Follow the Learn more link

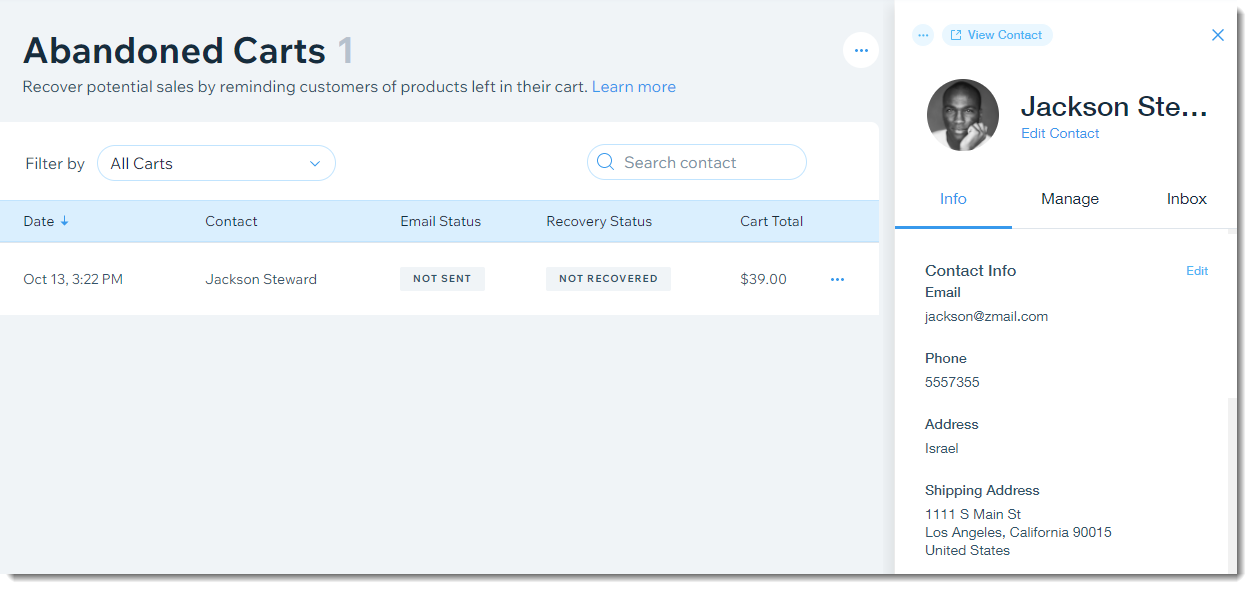[x=634, y=87]
